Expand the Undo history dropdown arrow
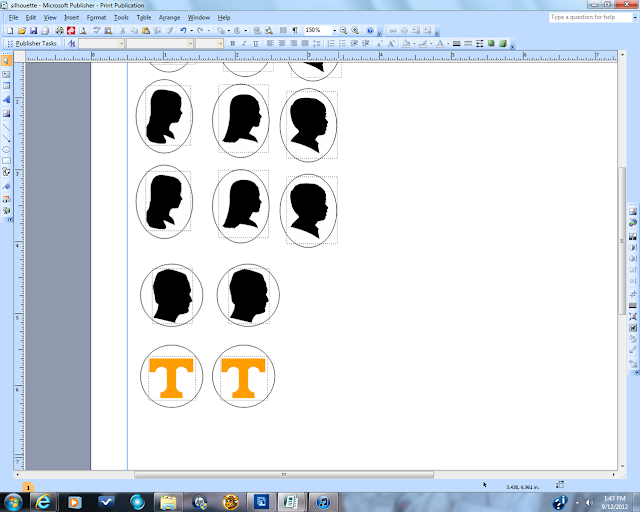 [191, 31]
